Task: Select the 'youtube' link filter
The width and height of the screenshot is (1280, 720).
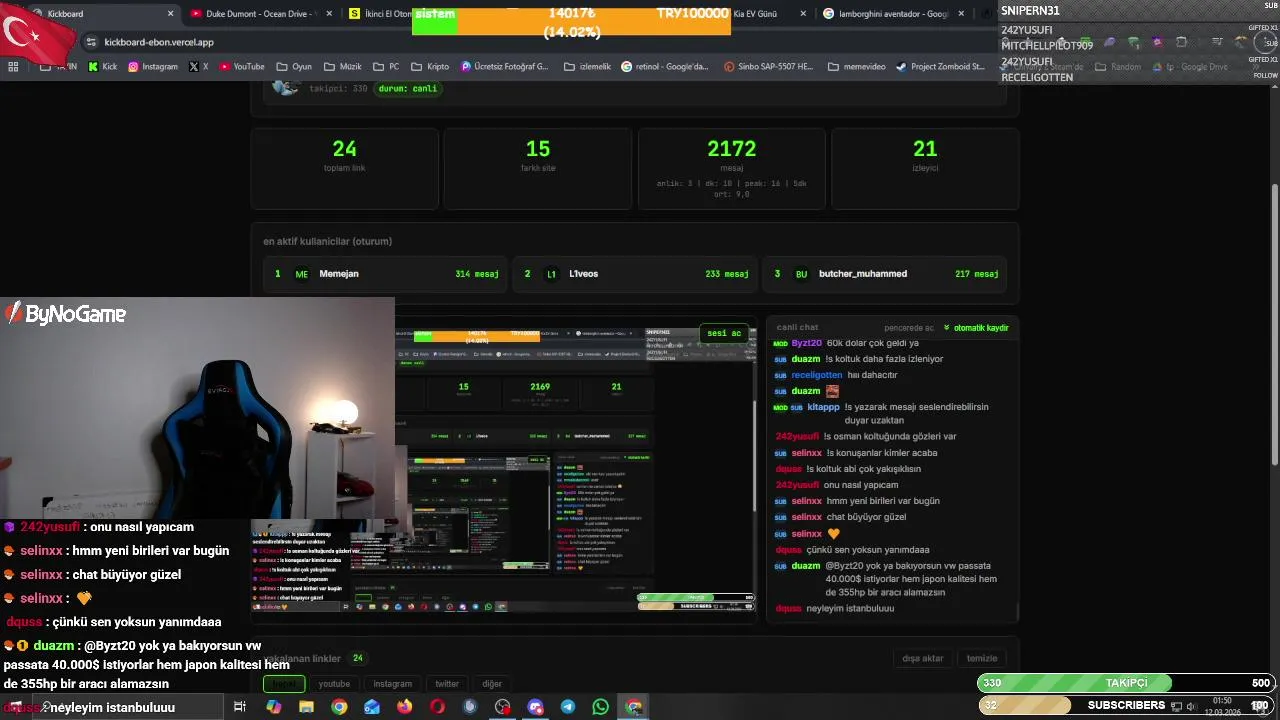Action: point(334,684)
